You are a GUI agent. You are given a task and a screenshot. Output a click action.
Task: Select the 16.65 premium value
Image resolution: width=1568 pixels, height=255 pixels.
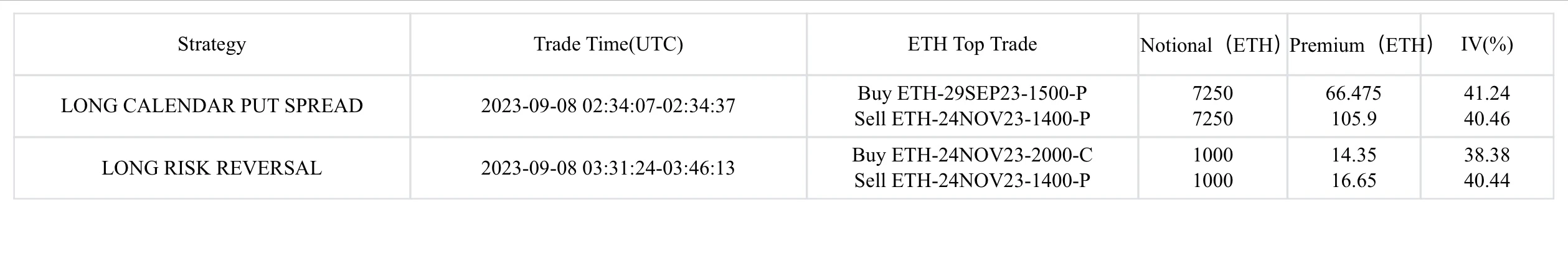coord(1354,180)
